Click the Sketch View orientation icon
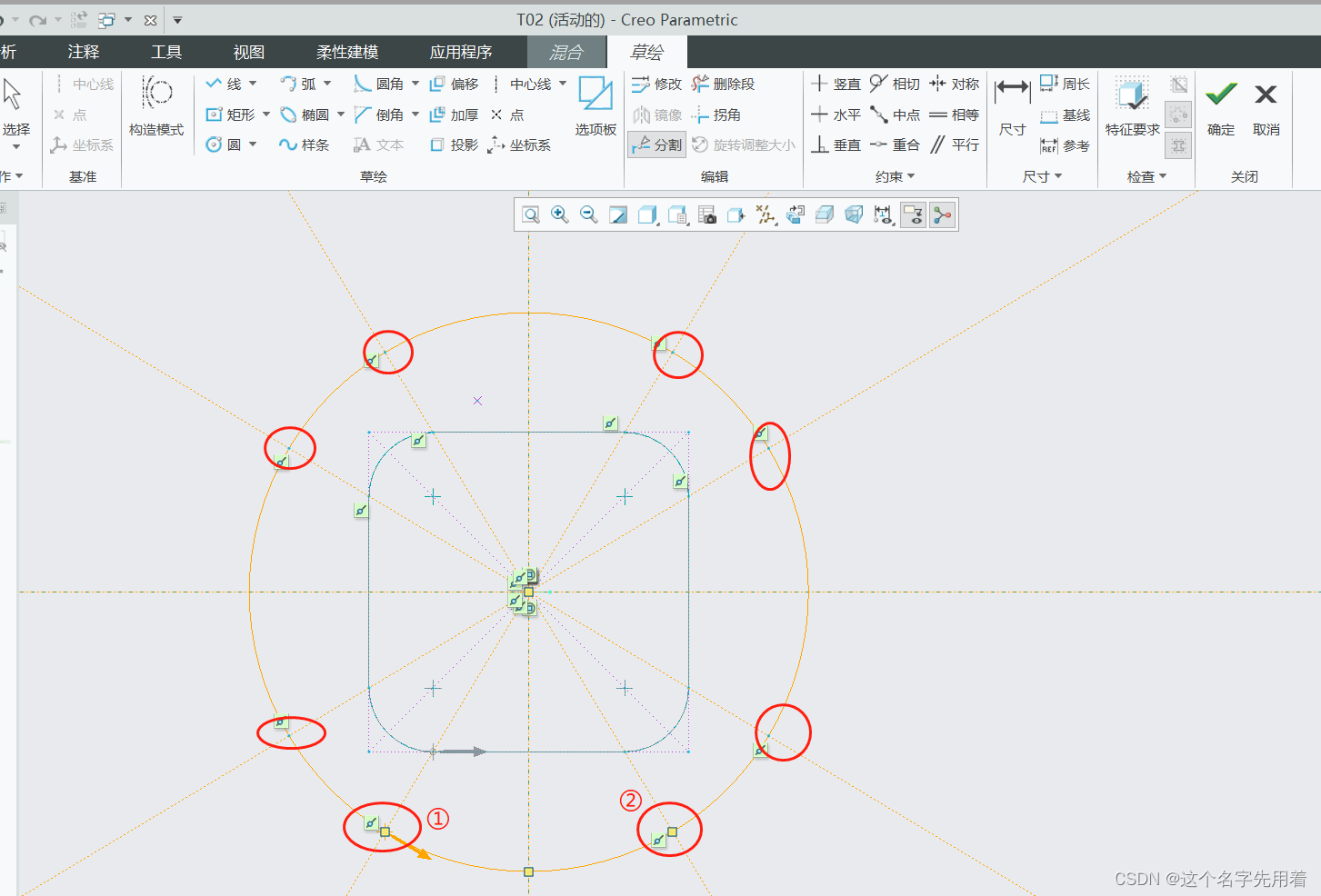Image resolution: width=1321 pixels, height=896 pixels. (736, 214)
